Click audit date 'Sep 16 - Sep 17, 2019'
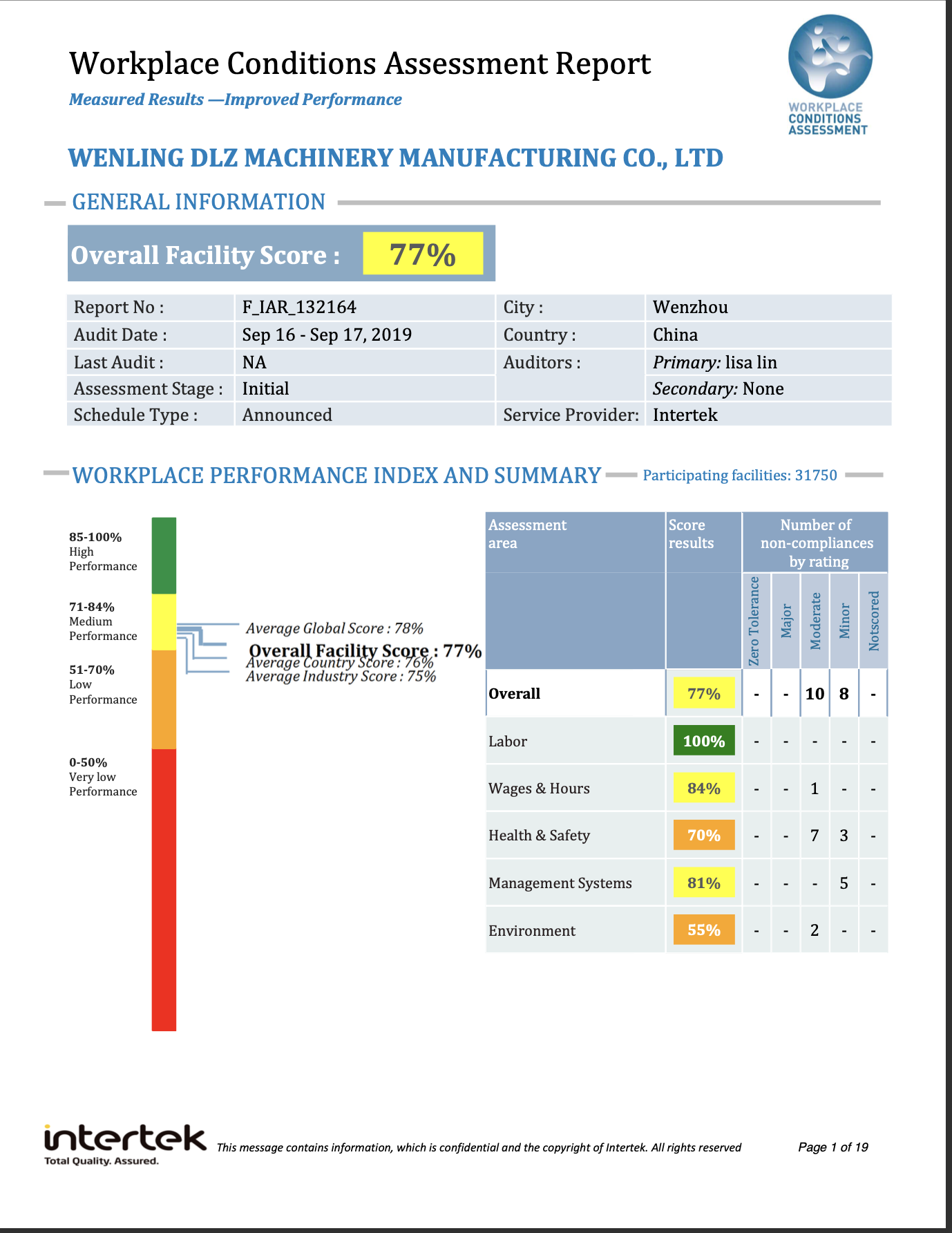The image size is (952, 1233). [327, 335]
